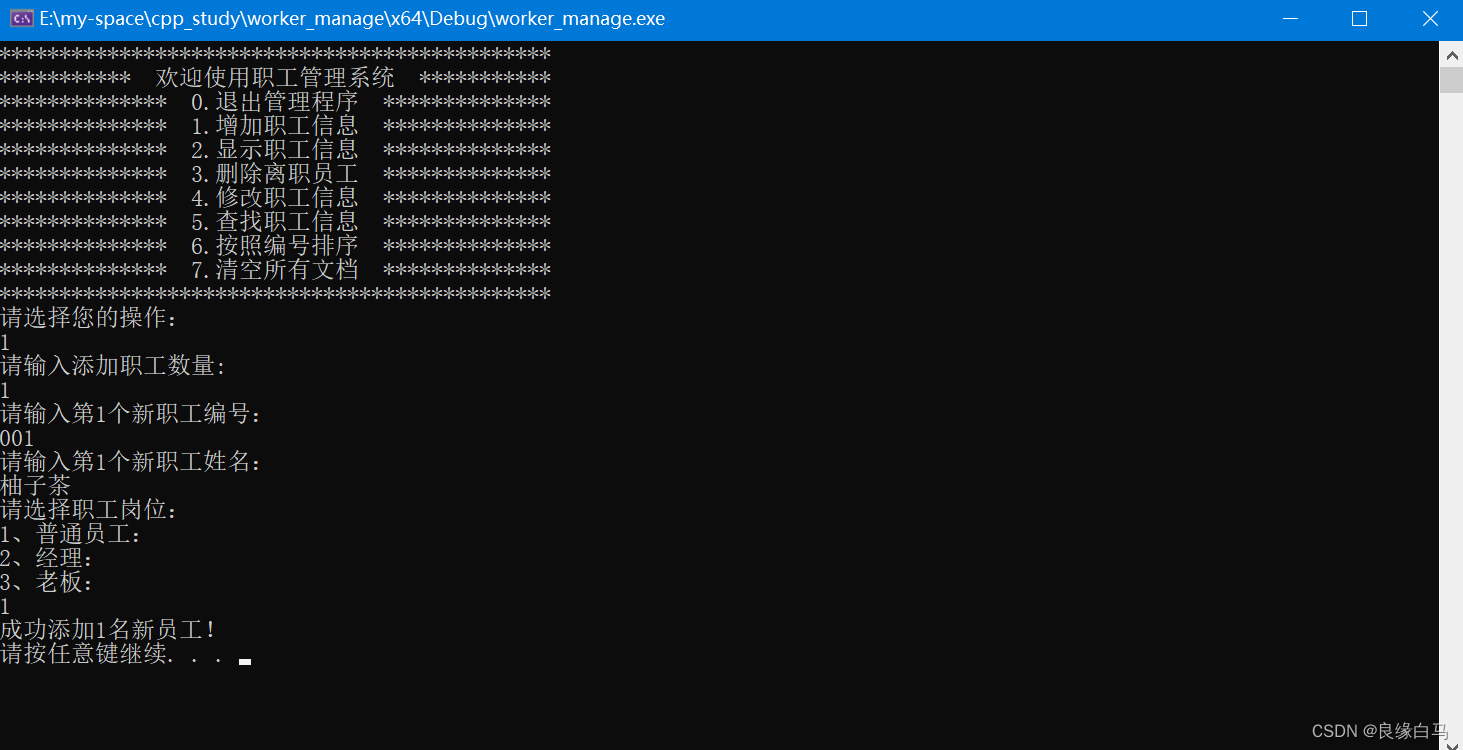Click the console icon in the title bar

tap(21, 19)
